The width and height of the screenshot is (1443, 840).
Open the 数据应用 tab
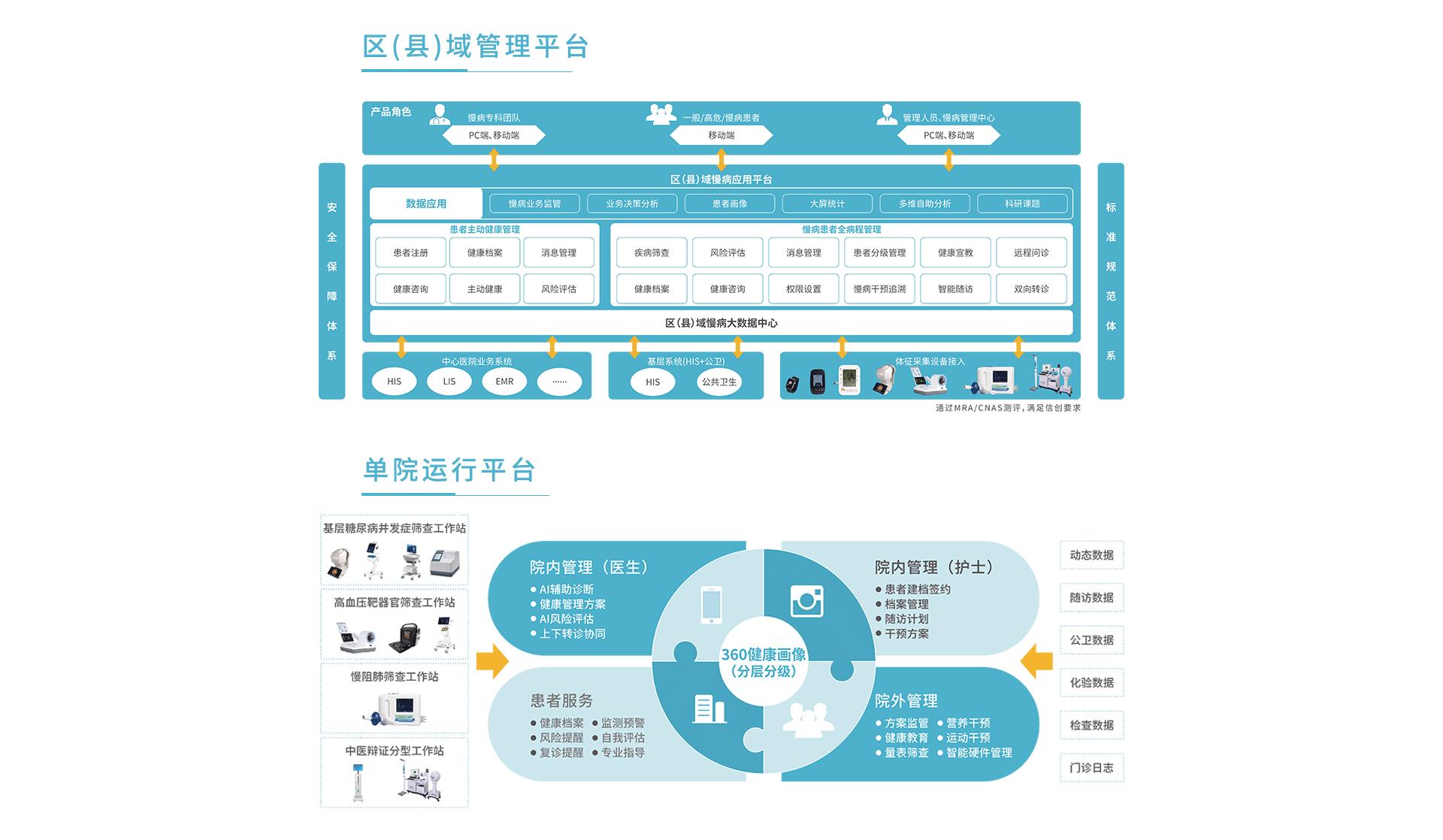click(x=426, y=204)
